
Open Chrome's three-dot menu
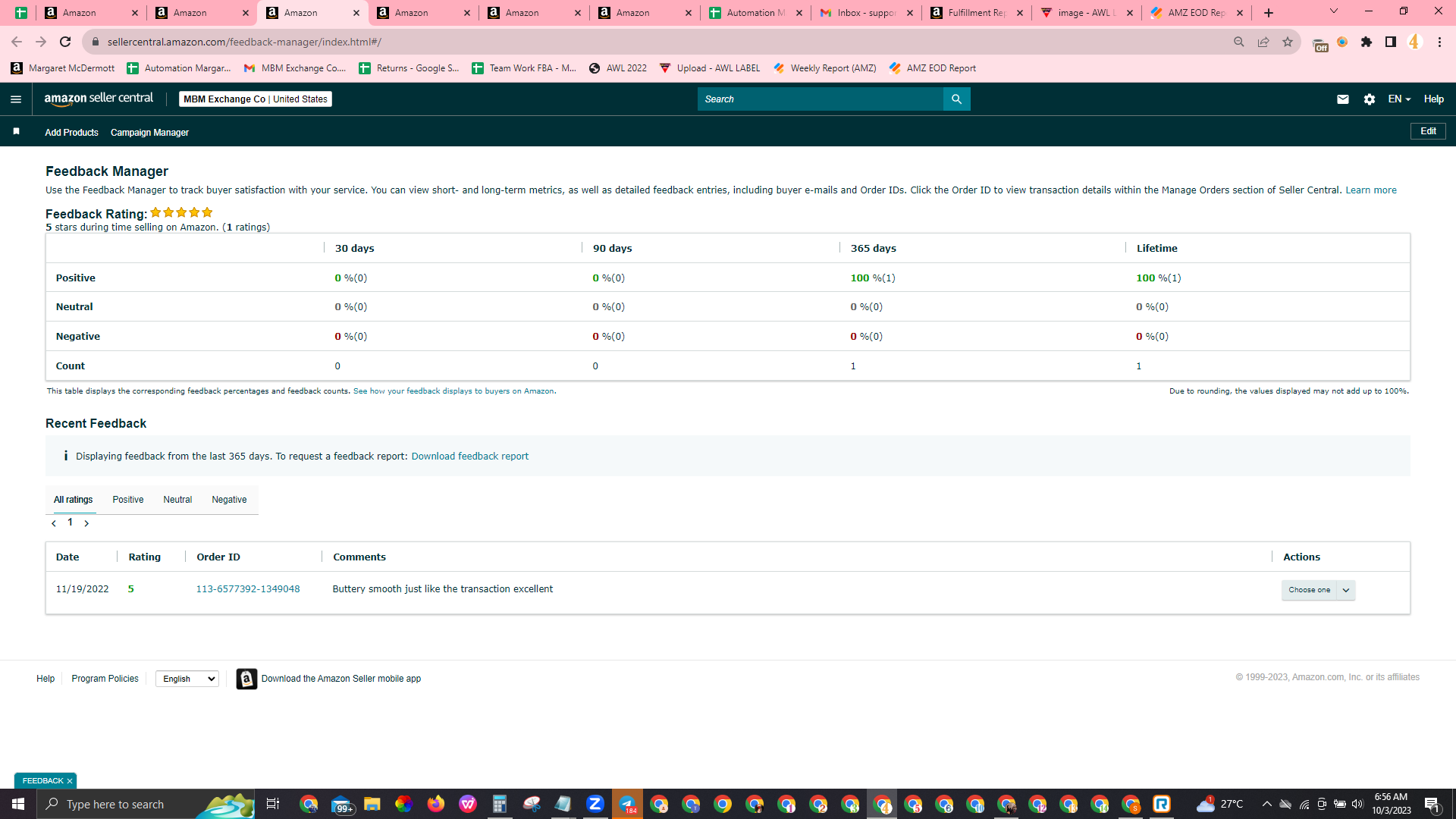coord(1439,42)
